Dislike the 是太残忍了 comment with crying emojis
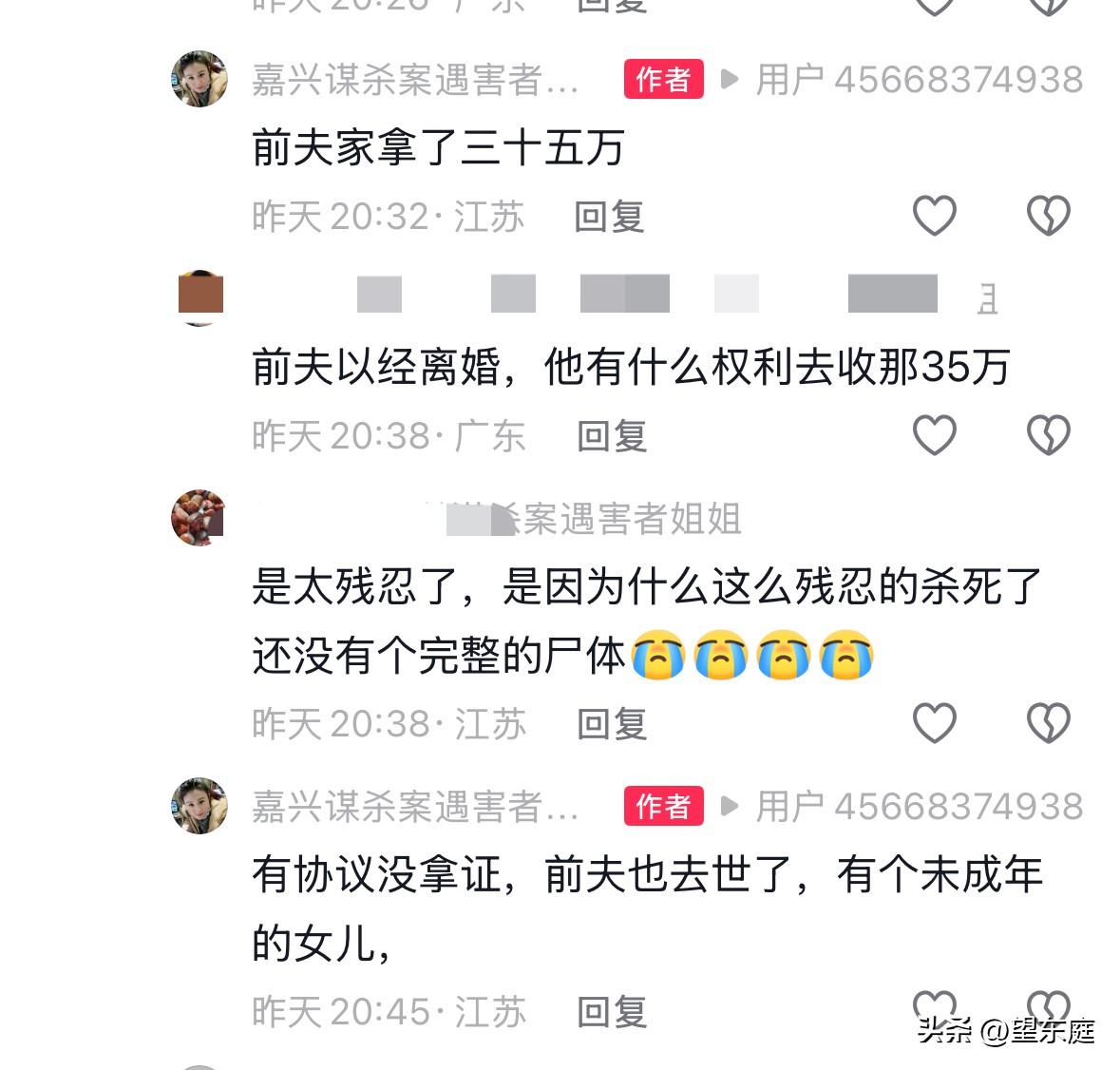This screenshot has height=1070, width=1120. click(1049, 723)
